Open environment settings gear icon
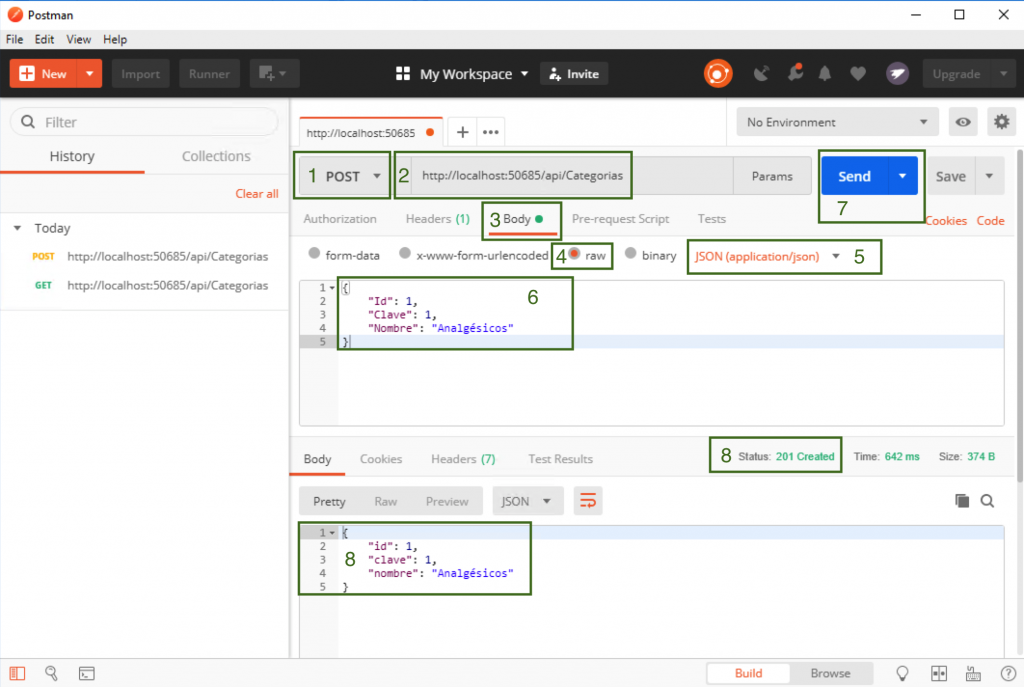 point(1001,122)
